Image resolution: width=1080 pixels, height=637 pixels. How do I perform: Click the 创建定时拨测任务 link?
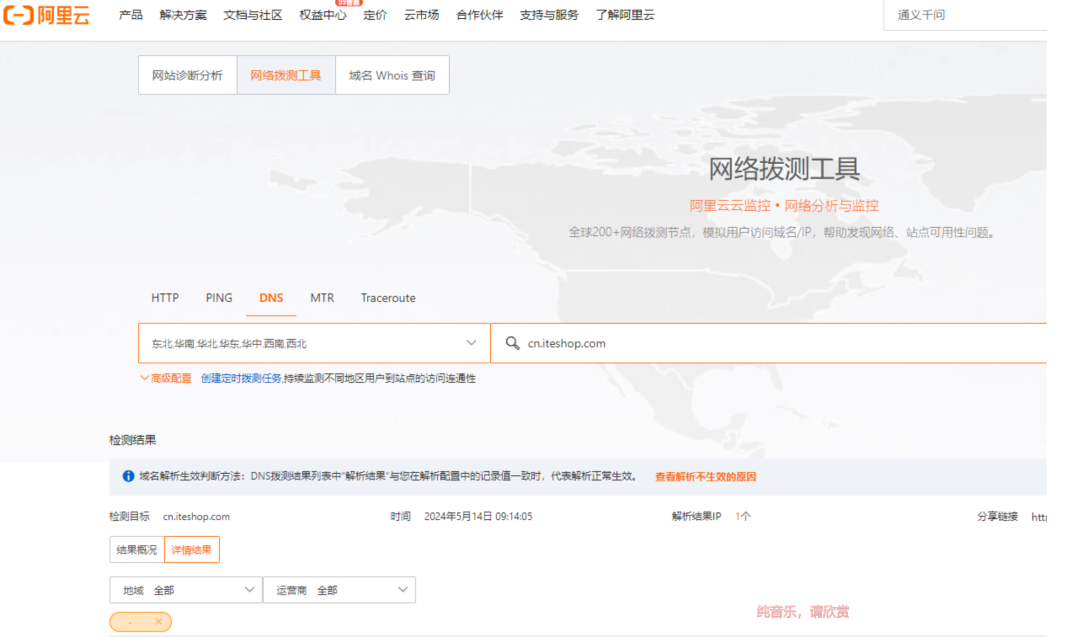[x=241, y=378]
